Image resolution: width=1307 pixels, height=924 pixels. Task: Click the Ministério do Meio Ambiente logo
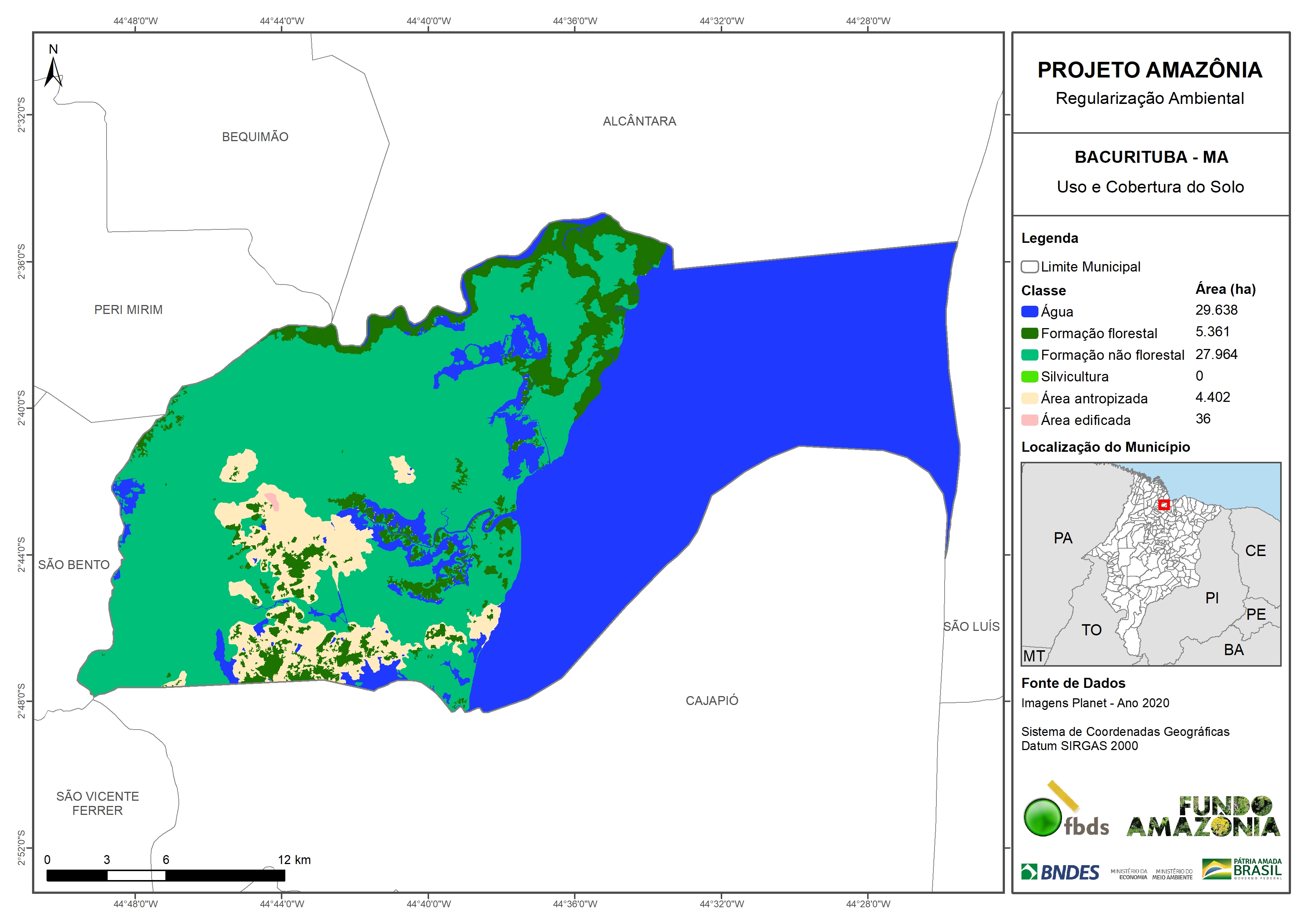point(1172,874)
